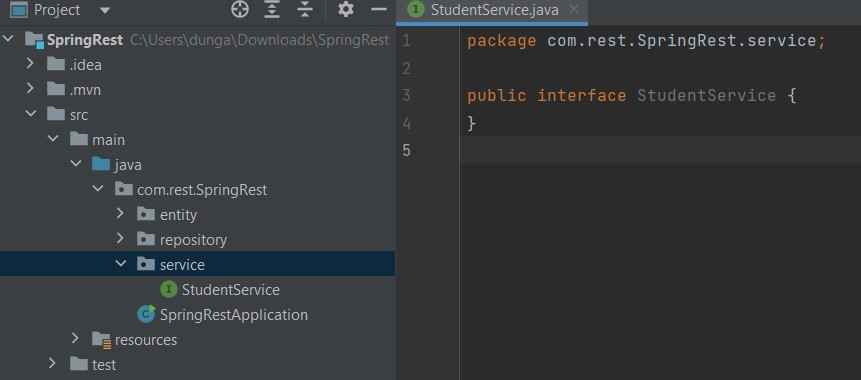Viewport: 861px width, 380px height.
Task: Collapse the SpringRest project root node
Action: (x=8, y=39)
